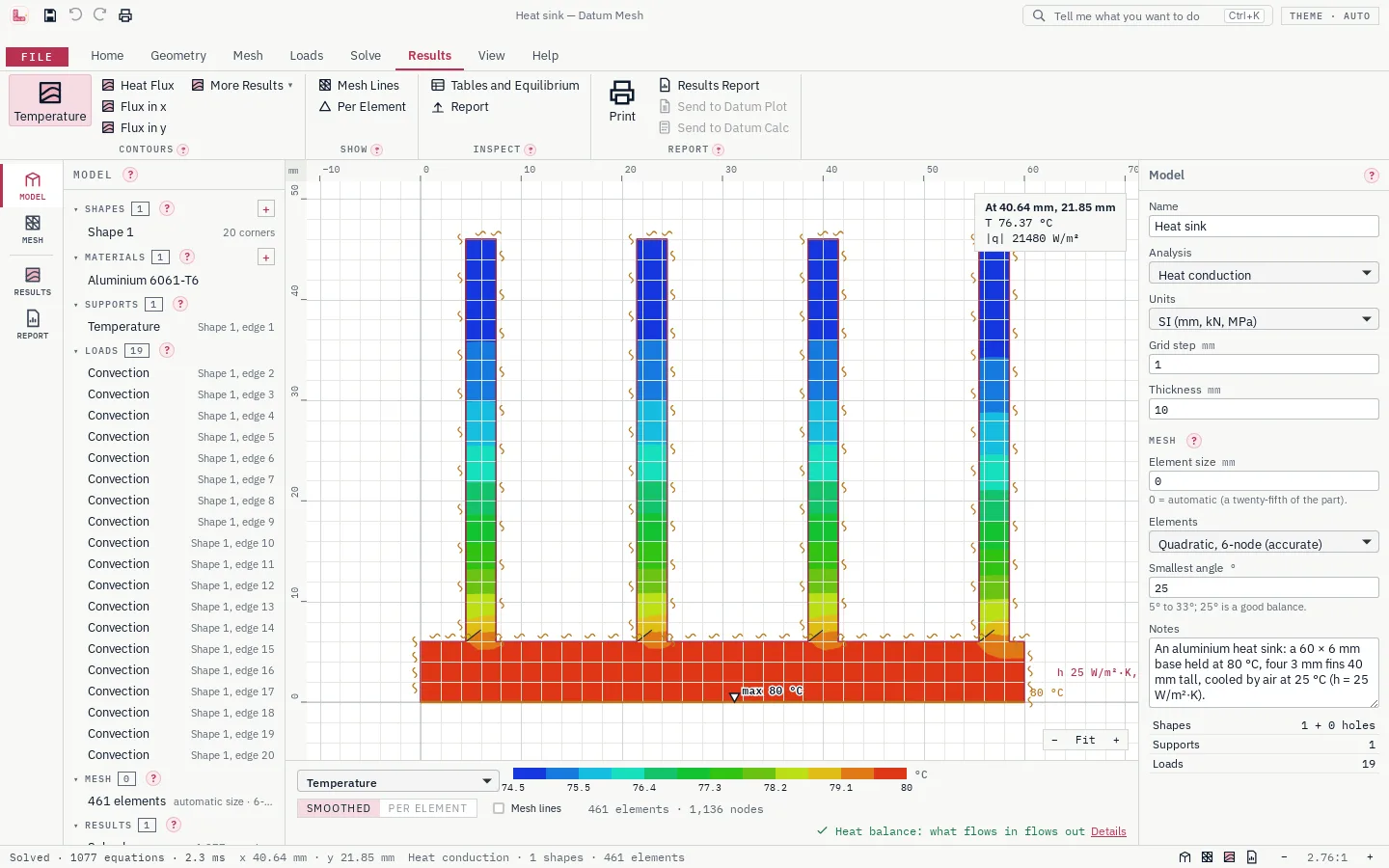The height and width of the screenshot is (868, 1389).
Task: Click the large Print button in the ribbon
Action: [x=622, y=101]
